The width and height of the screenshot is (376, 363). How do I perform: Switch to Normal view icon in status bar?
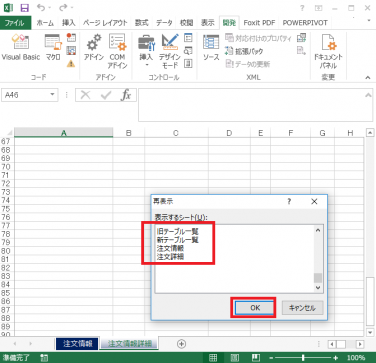point(213,358)
